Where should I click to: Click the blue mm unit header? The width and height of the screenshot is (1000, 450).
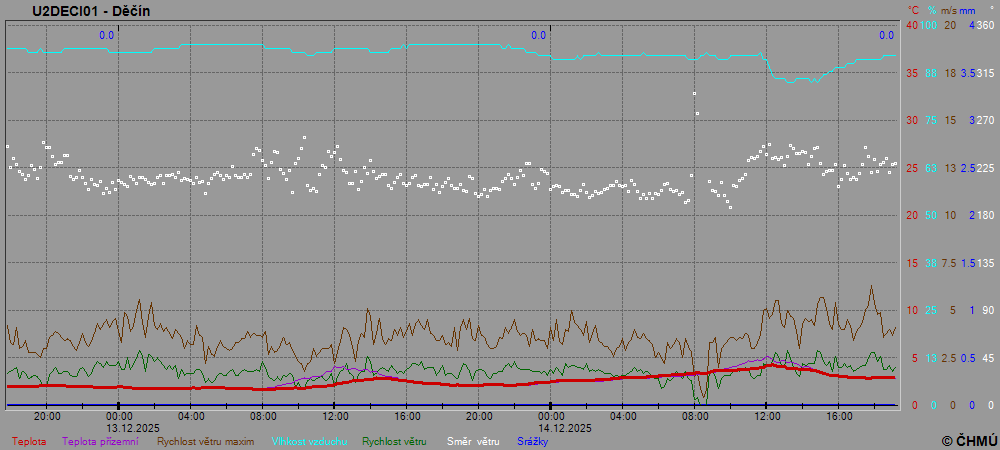pos(967,9)
